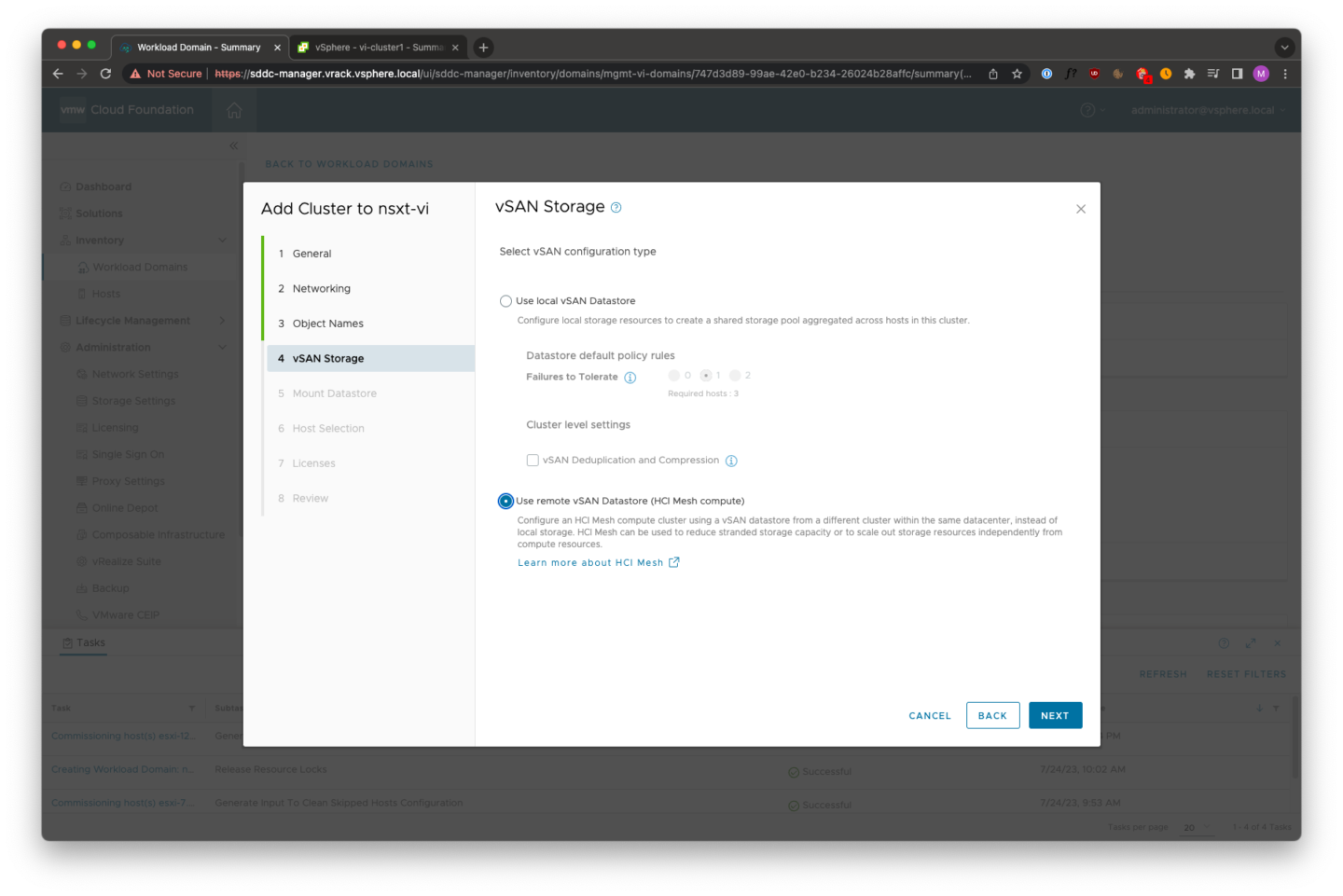
Task: Open the Dashboard from the sidebar
Action: click(x=105, y=186)
